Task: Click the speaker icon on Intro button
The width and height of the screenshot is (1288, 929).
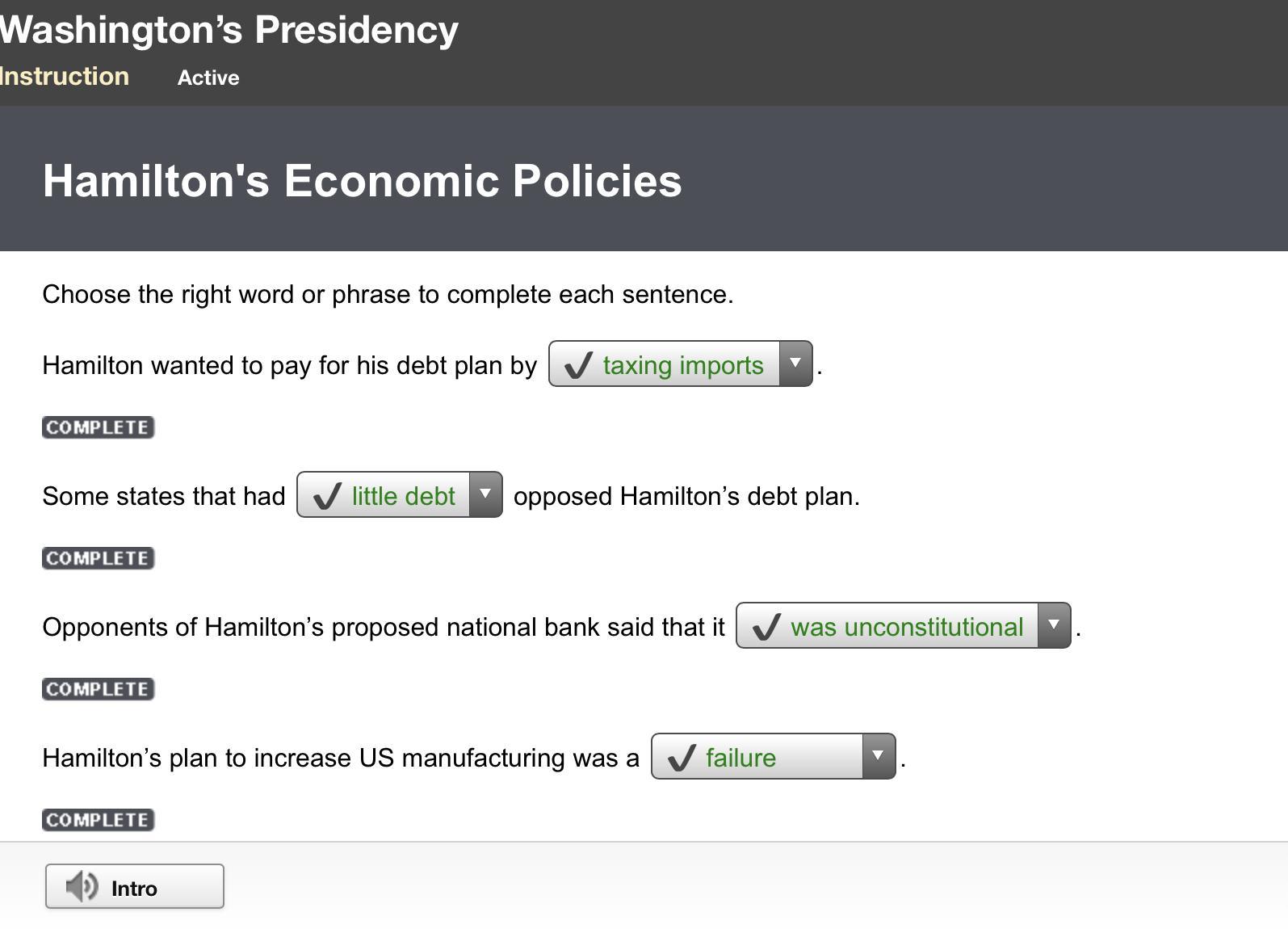Action: (82, 886)
